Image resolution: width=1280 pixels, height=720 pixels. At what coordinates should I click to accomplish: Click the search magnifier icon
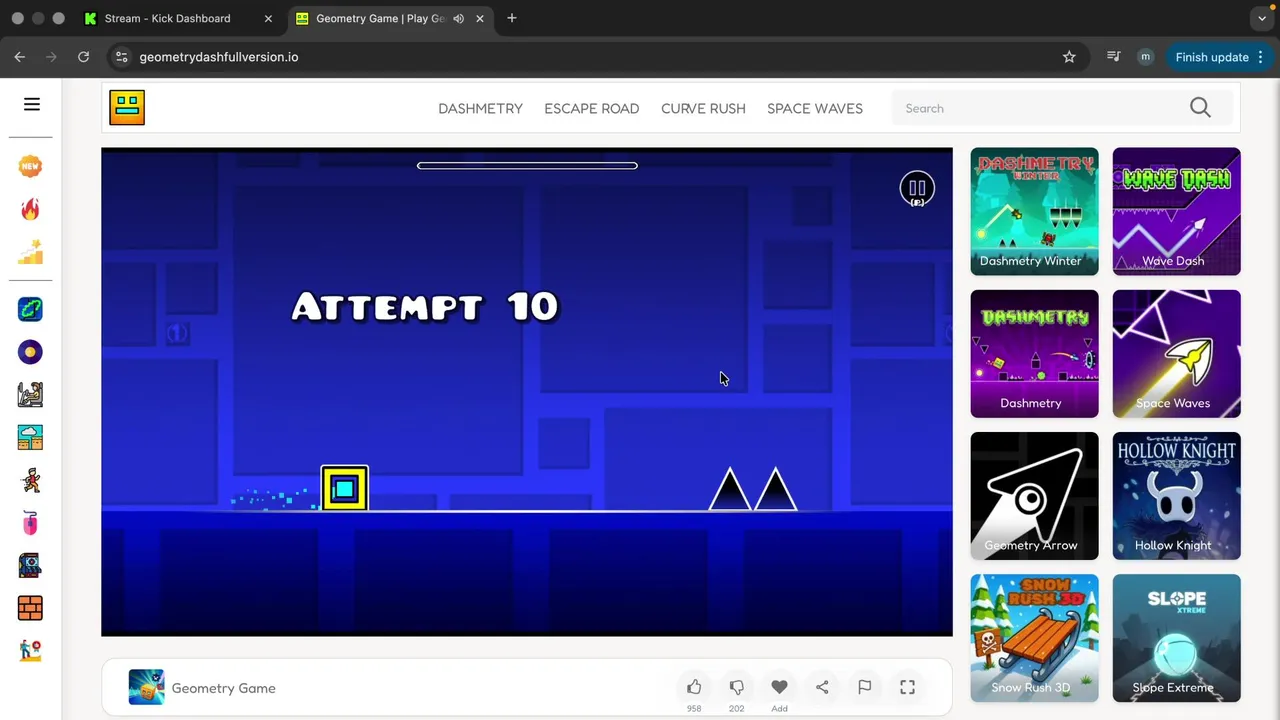pos(1200,108)
